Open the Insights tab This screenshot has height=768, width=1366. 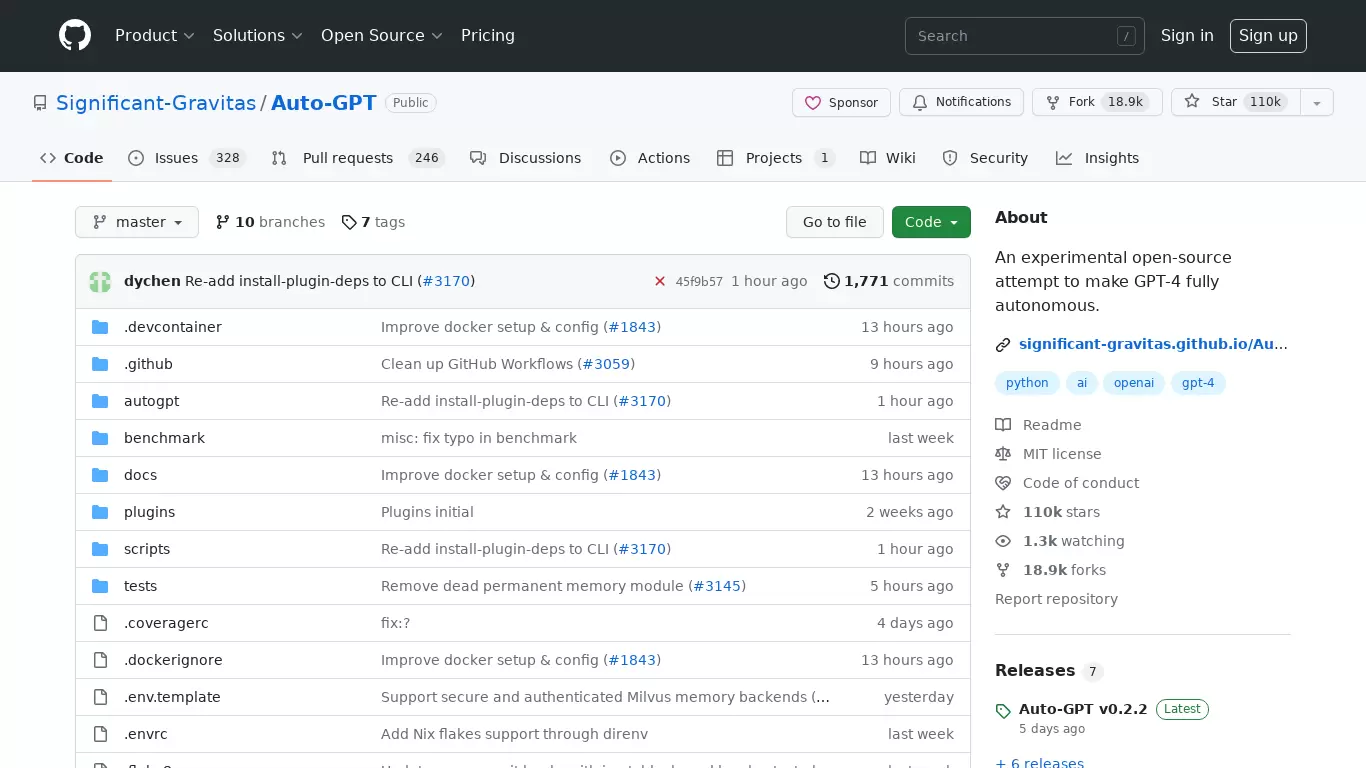tap(1098, 158)
